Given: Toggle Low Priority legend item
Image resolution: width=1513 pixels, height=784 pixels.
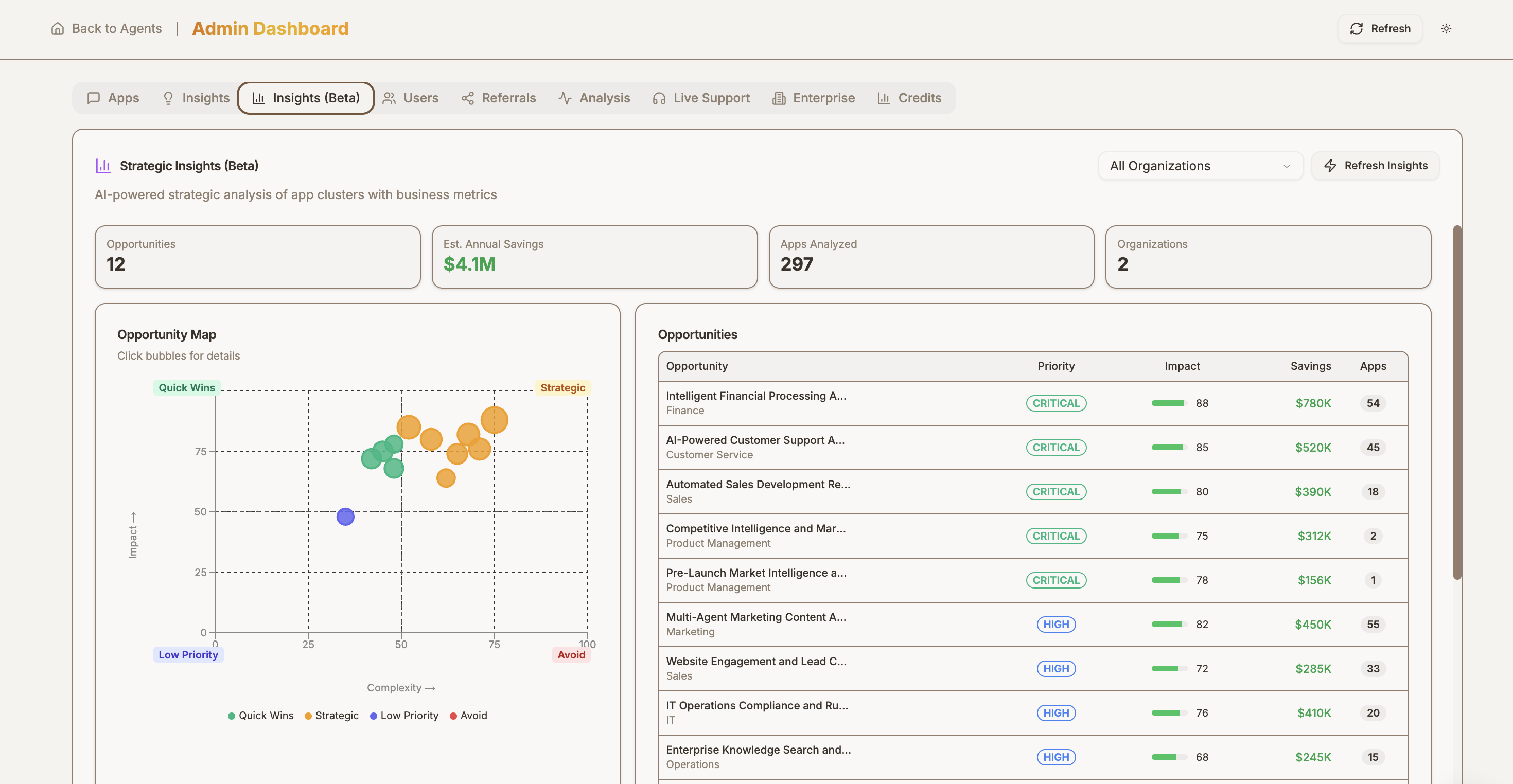Looking at the screenshot, I should (x=404, y=715).
